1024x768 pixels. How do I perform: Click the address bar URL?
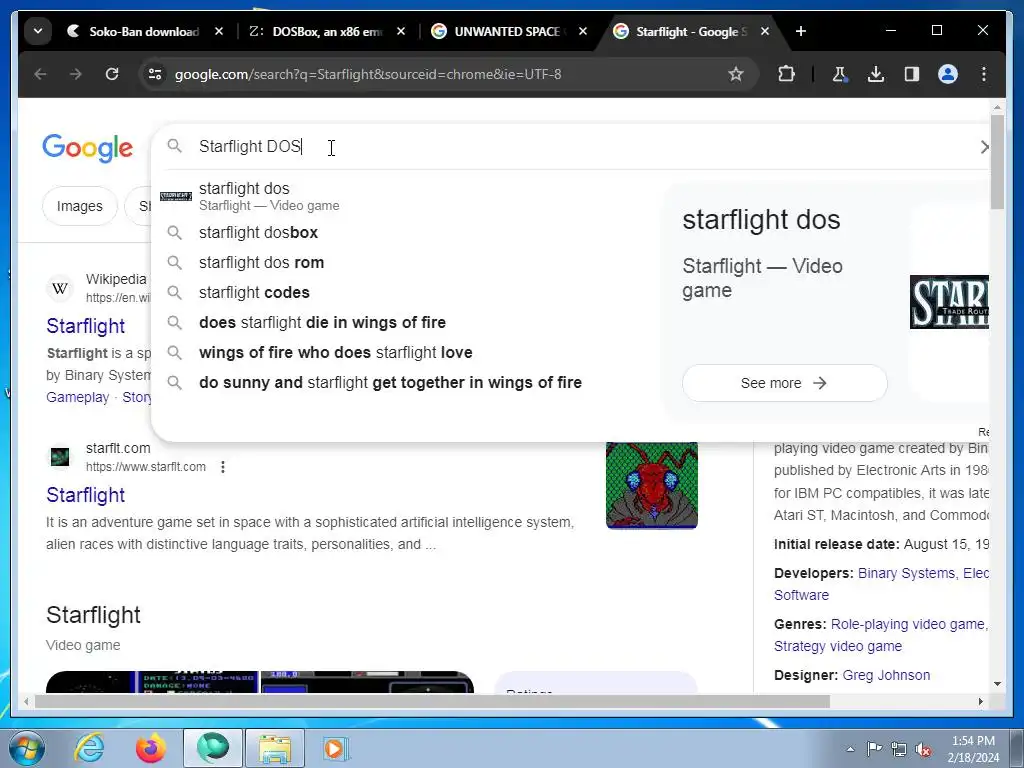(368, 74)
